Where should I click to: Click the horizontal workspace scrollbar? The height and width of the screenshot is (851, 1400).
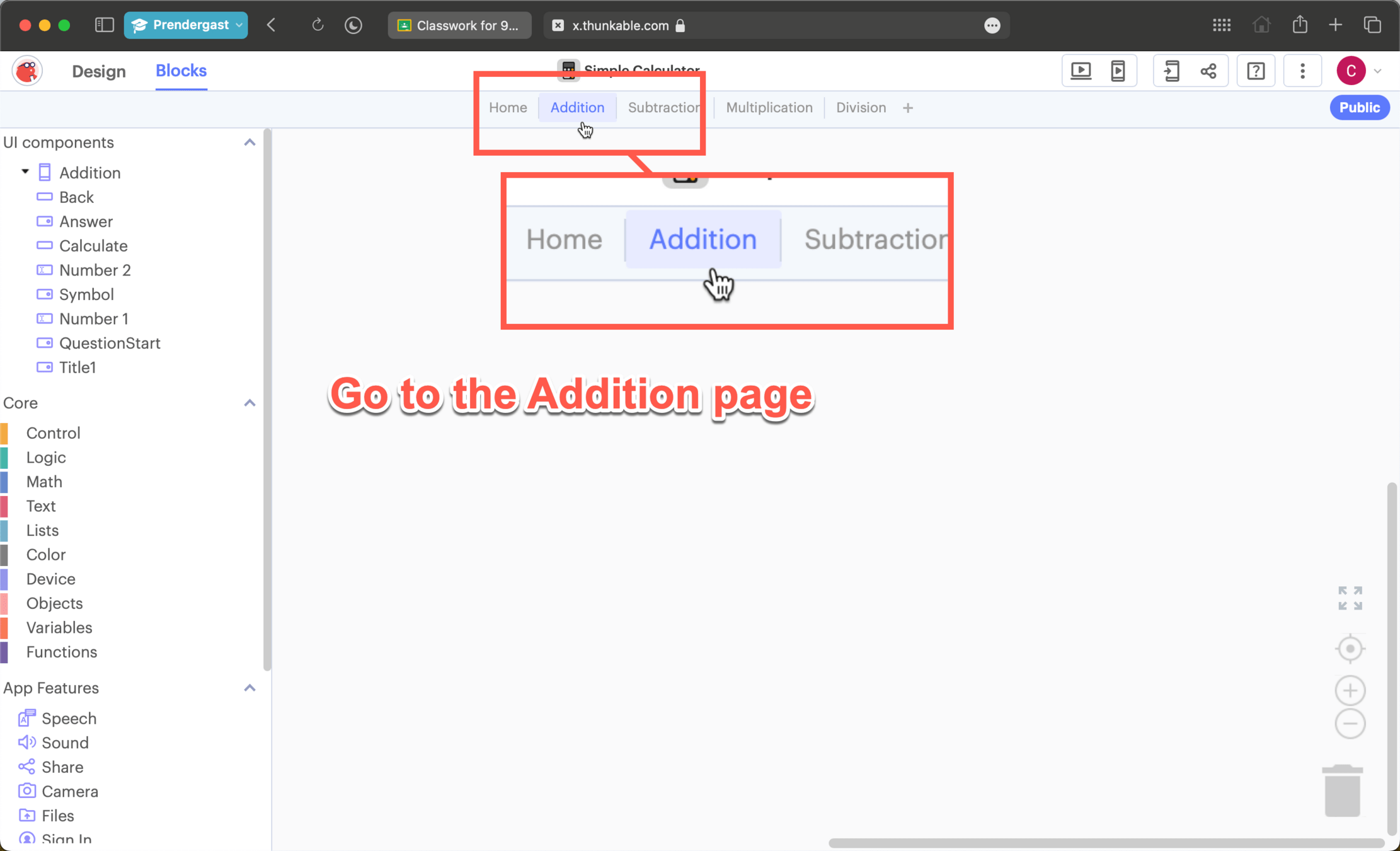point(1105,843)
